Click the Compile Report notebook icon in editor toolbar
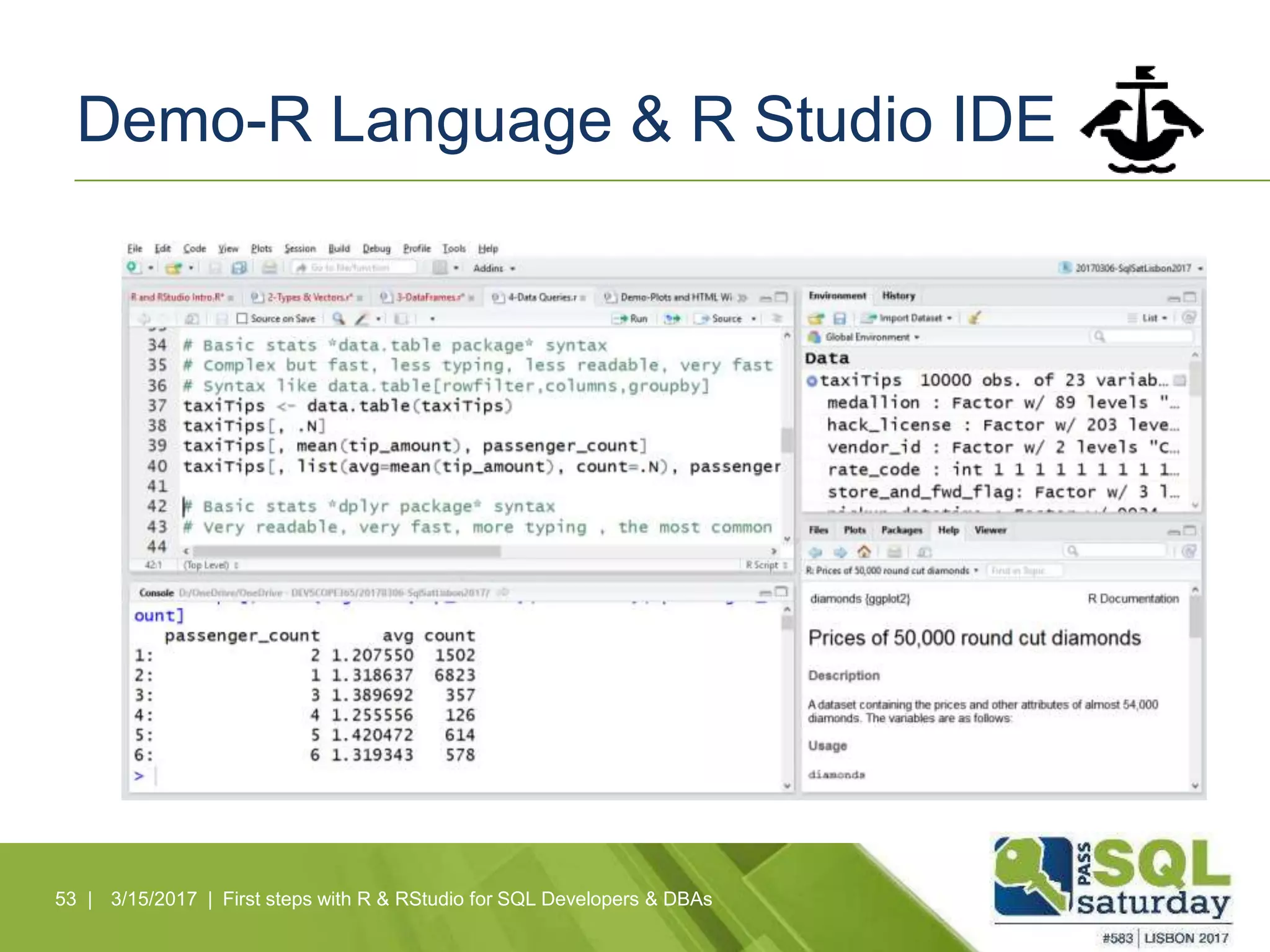Viewport: 1270px width, 952px height. point(401,319)
